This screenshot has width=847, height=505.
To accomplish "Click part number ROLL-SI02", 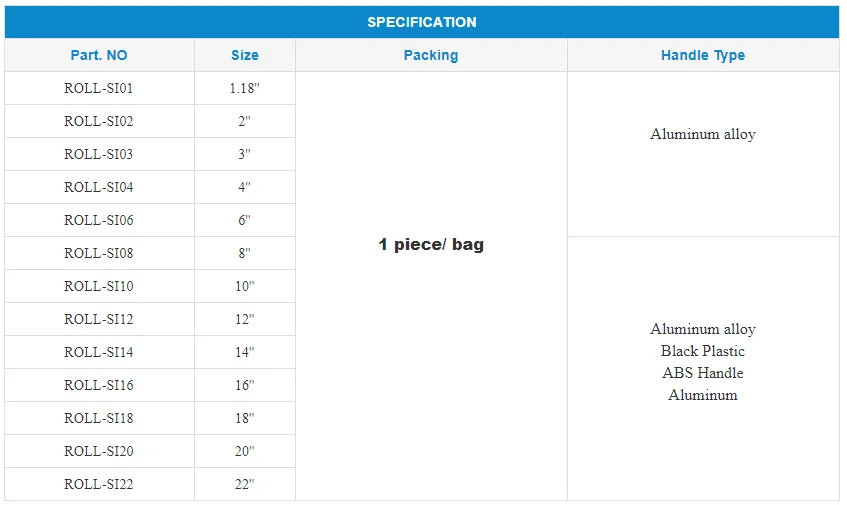I will [x=99, y=121].
